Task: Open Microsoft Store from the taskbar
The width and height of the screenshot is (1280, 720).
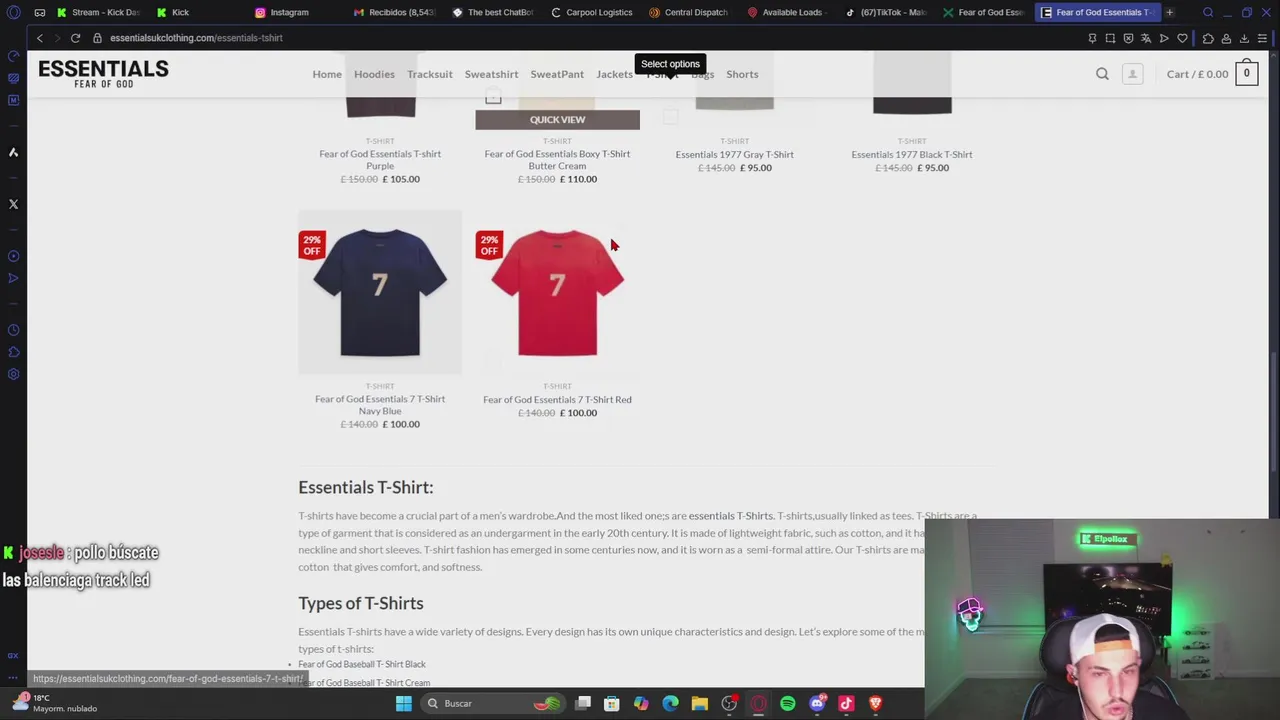Action: coord(612,703)
